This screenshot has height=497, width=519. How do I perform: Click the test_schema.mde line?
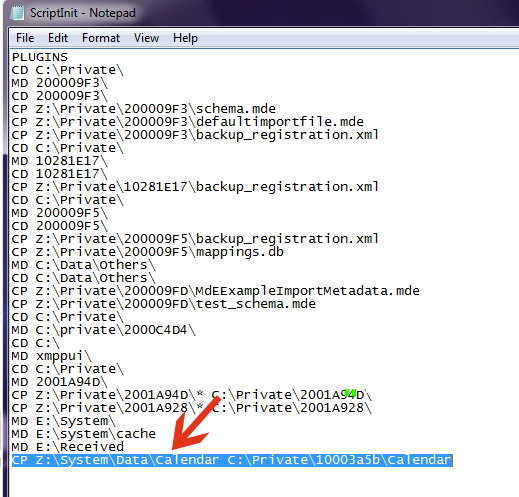coord(164,304)
